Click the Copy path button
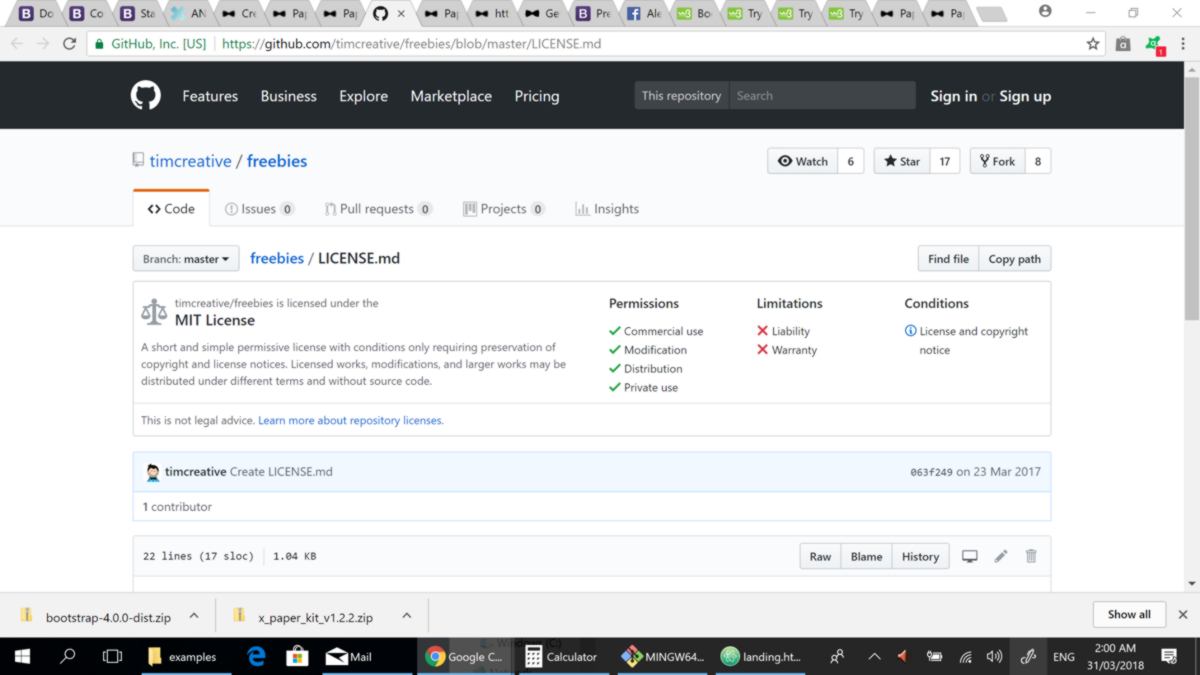This screenshot has height=675, width=1200. click(x=1015, y=258)
